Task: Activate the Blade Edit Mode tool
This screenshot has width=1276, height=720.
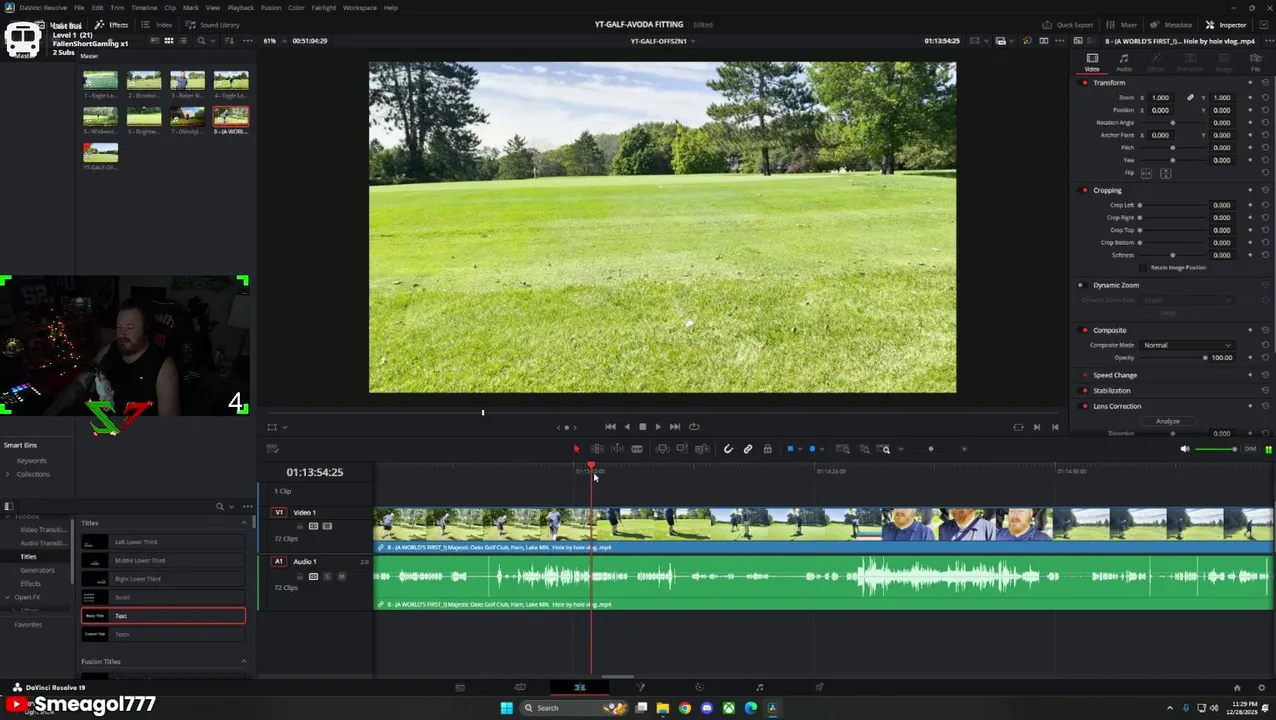Action: click(x=636, y=449)
